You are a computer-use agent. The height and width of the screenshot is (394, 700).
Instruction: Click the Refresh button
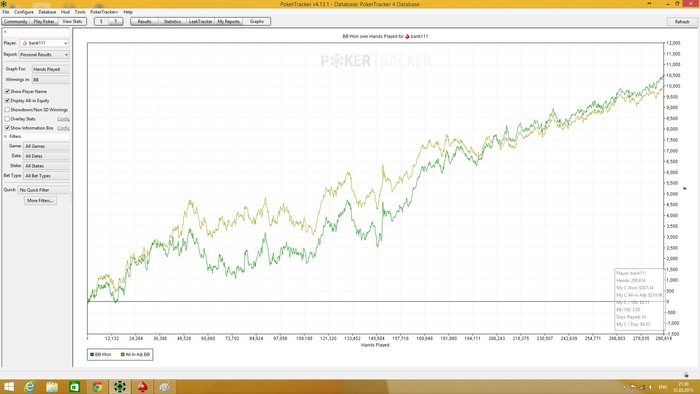(x=682, y=21)
